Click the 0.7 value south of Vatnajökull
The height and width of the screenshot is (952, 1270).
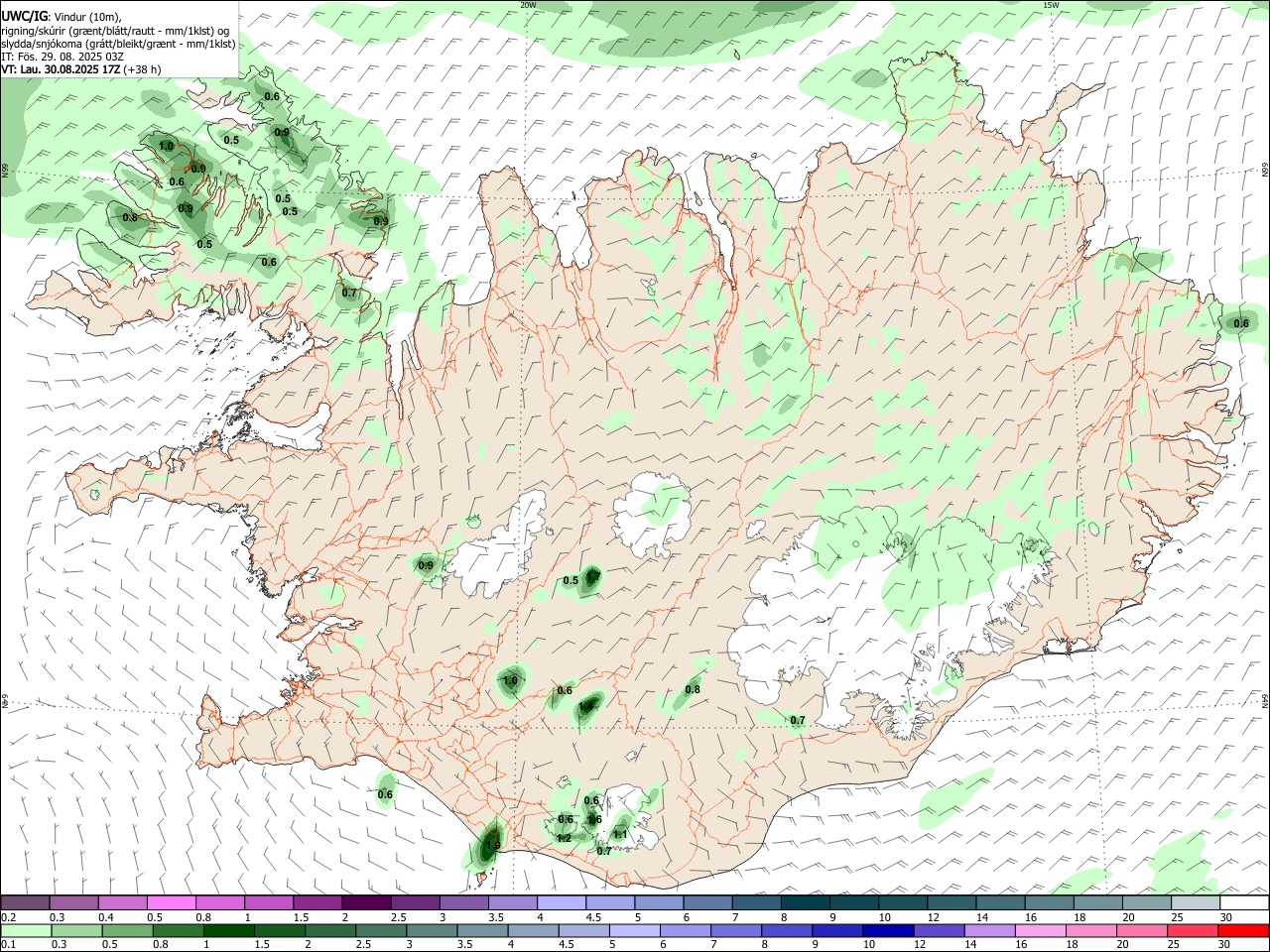[798, 720]
